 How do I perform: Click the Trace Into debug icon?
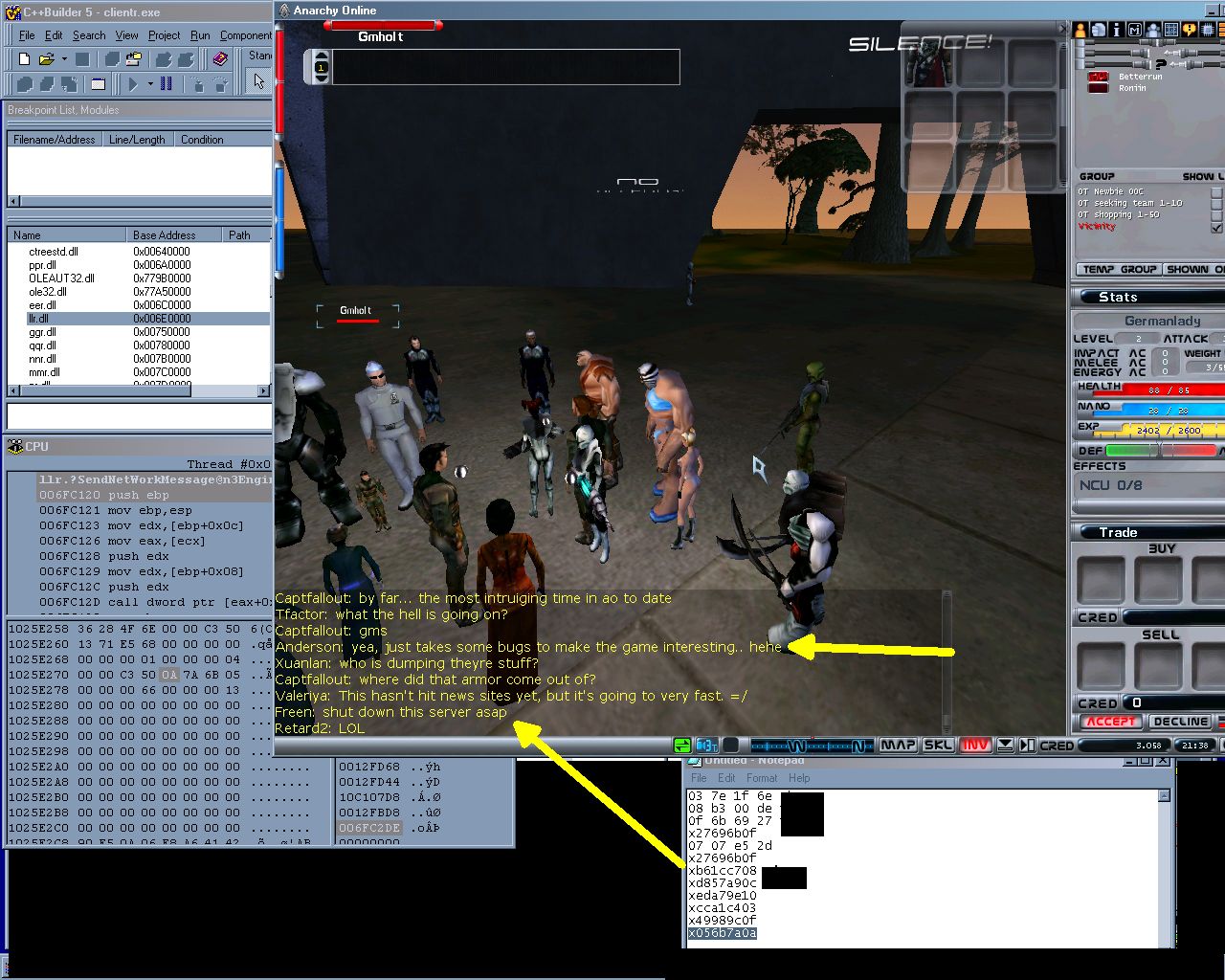(198, 84)
